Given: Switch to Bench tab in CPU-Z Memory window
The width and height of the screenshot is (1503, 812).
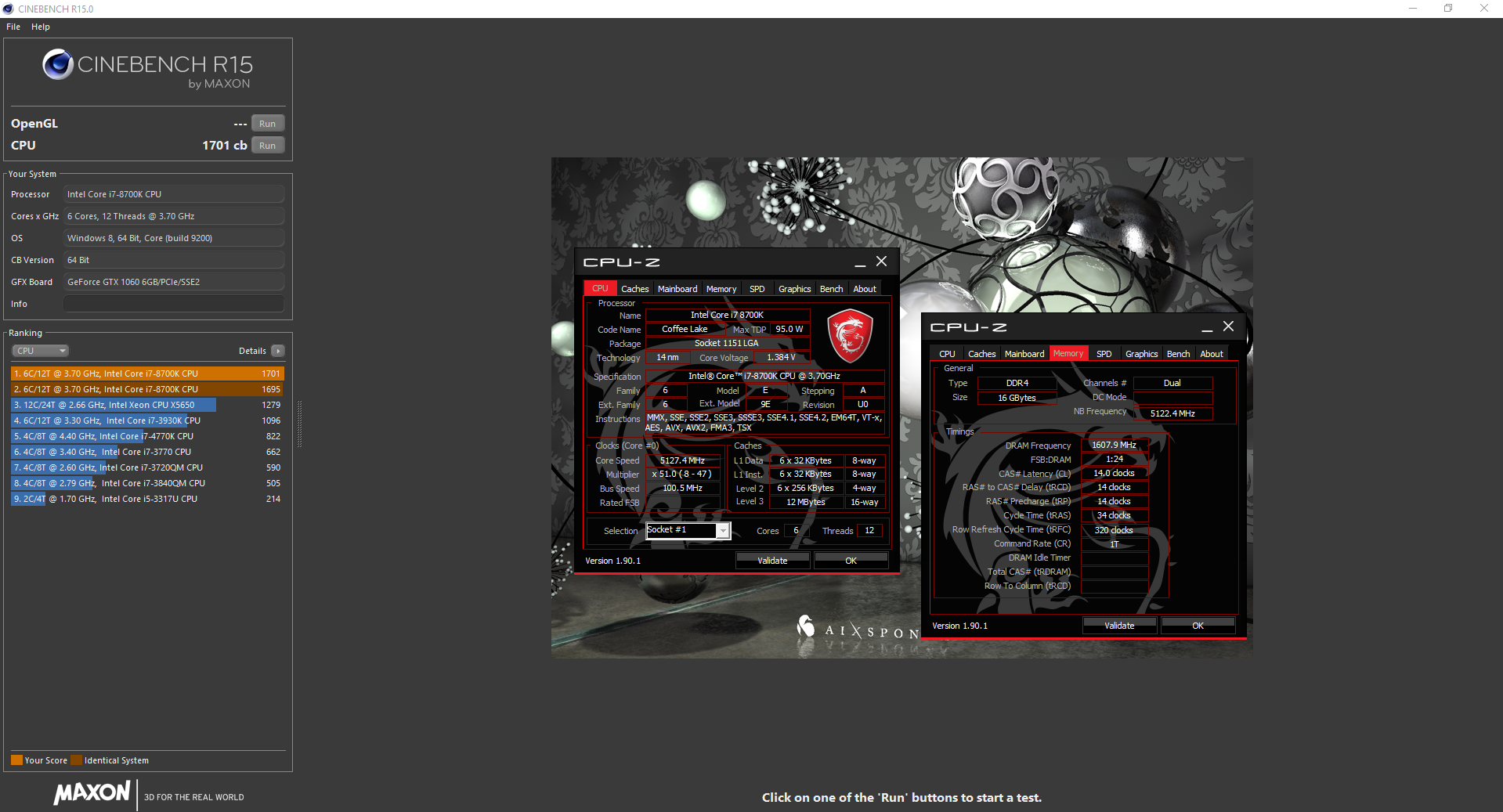Looking at the screenshot, I should (x=1178, y=354).
